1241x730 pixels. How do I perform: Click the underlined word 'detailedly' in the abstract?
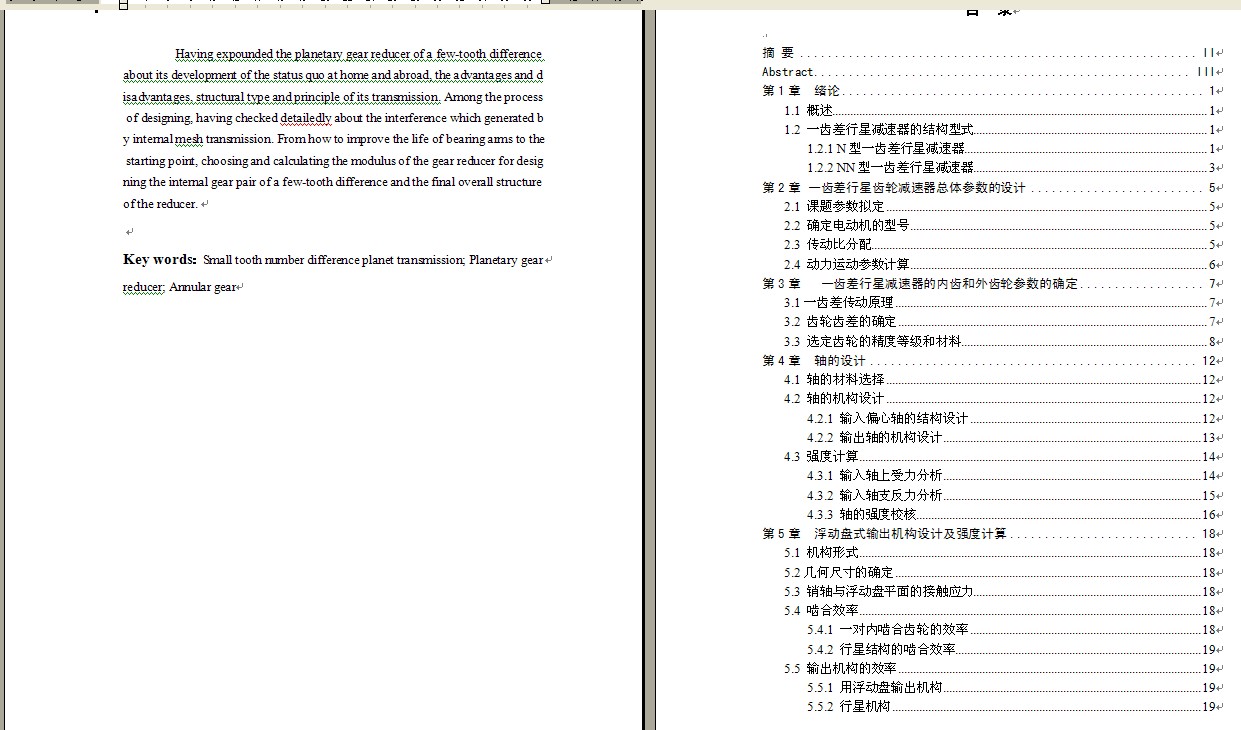(306, 118)
